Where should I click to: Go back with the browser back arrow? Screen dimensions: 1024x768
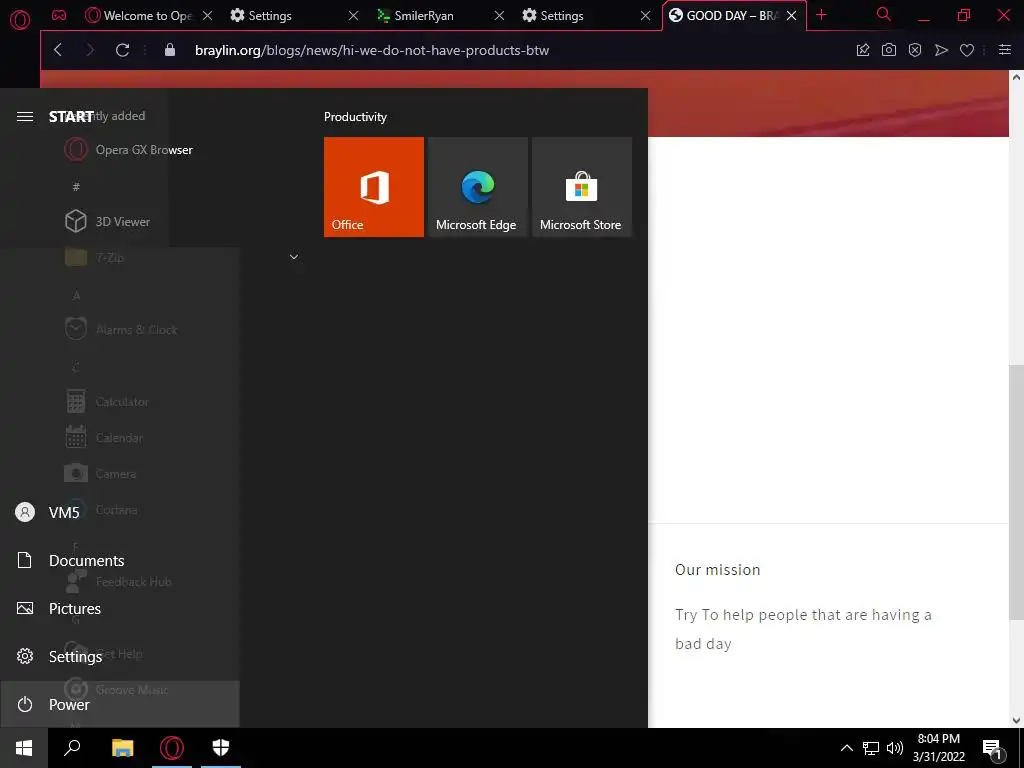[x=58, y=50]
